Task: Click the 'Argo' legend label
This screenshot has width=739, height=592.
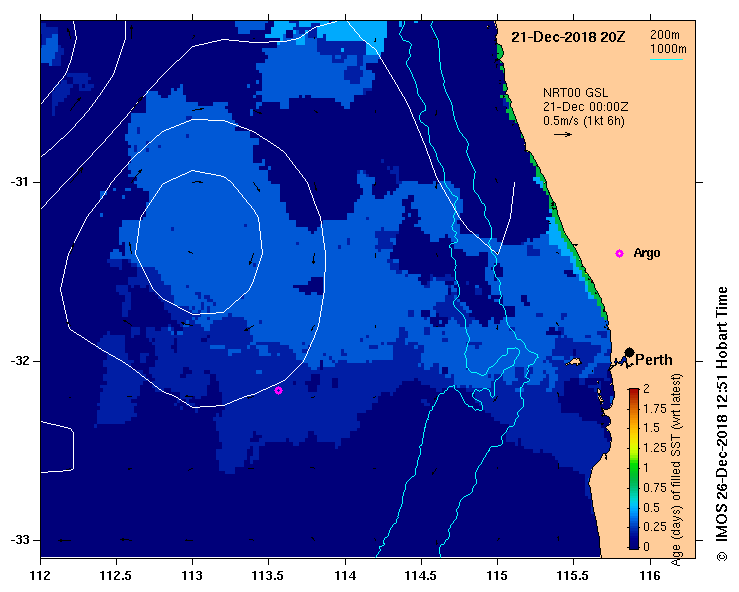Action: [647, 253]
